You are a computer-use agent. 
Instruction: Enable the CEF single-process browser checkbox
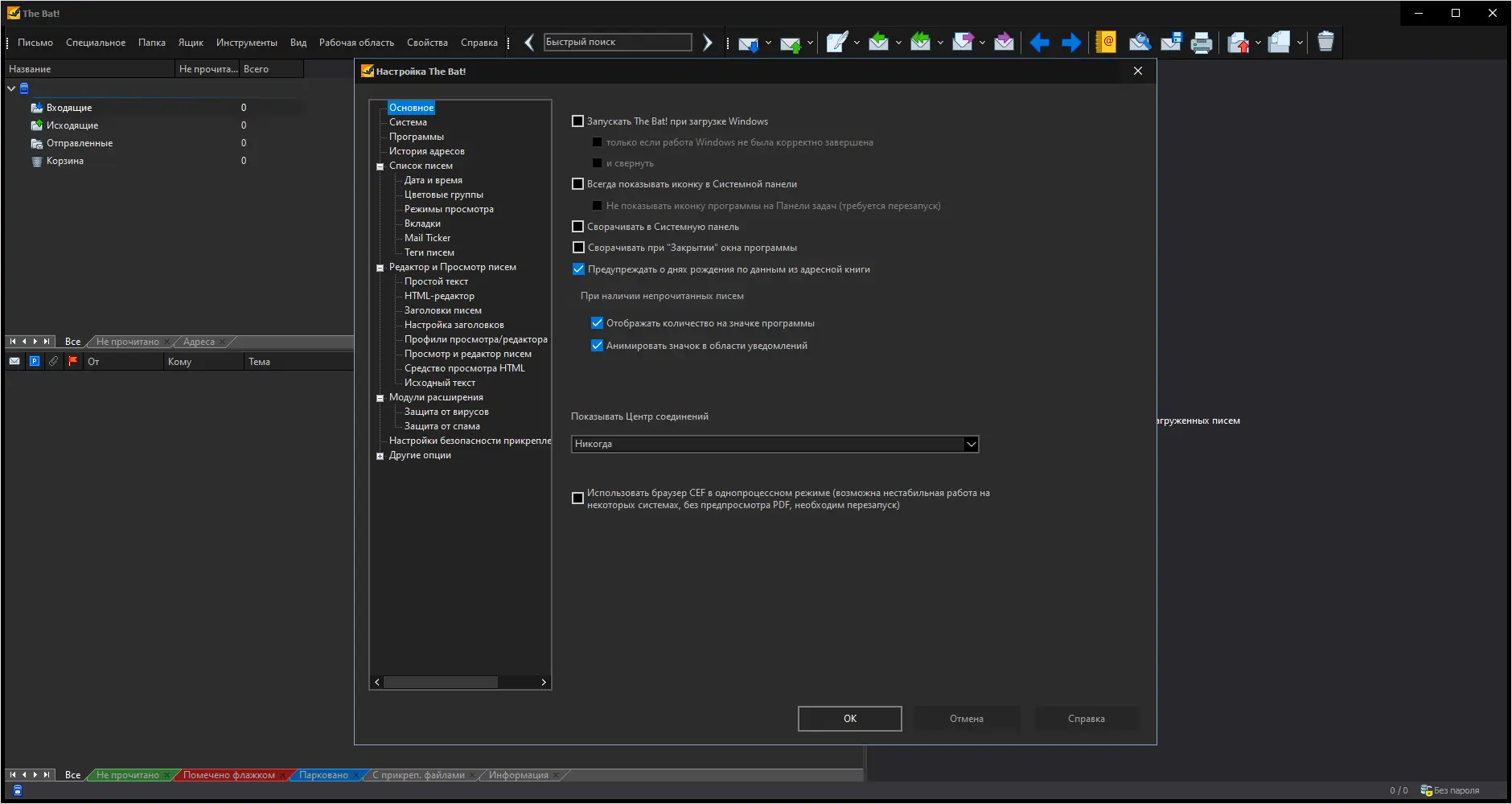(x=577, y=498)
